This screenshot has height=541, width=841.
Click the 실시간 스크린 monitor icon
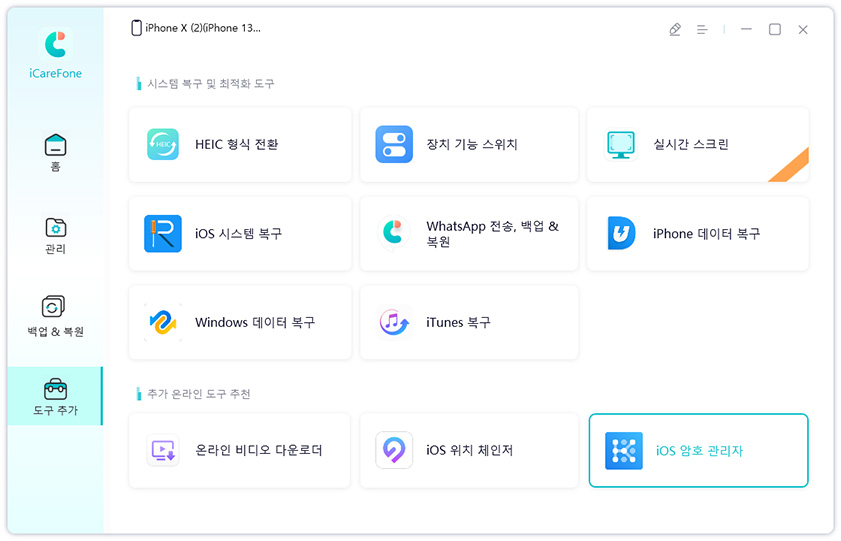pos(621,144)
